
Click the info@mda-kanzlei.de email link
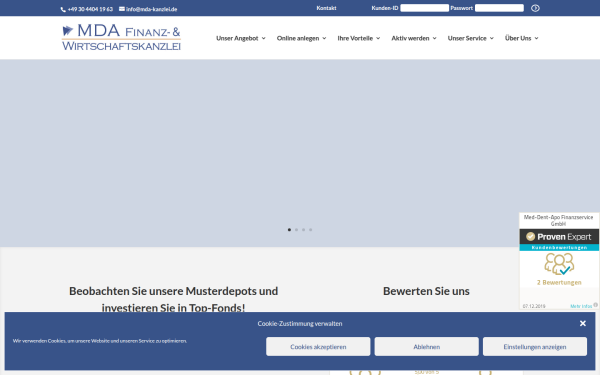[152, 9]
